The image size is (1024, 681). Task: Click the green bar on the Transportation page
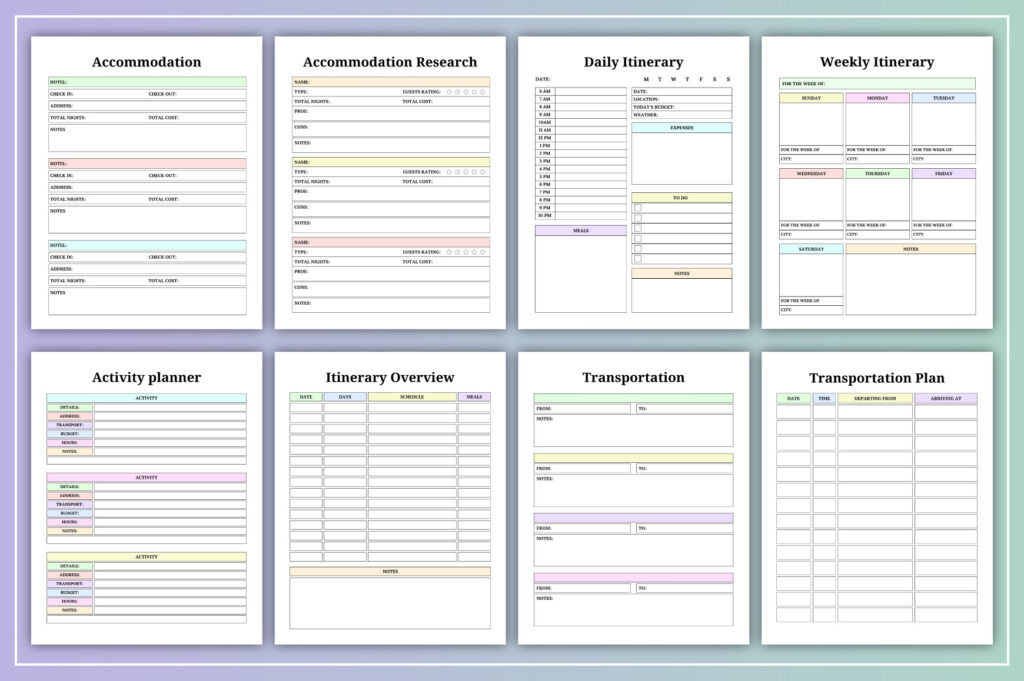[633, 398]
